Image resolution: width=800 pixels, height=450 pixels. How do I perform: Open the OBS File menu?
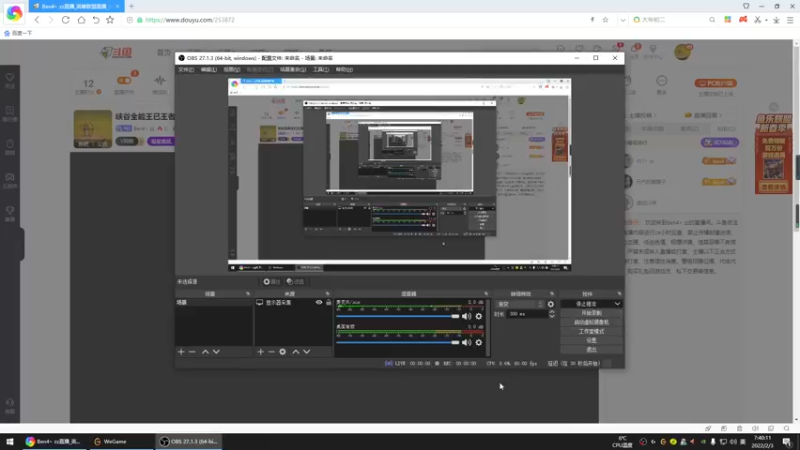186,69
